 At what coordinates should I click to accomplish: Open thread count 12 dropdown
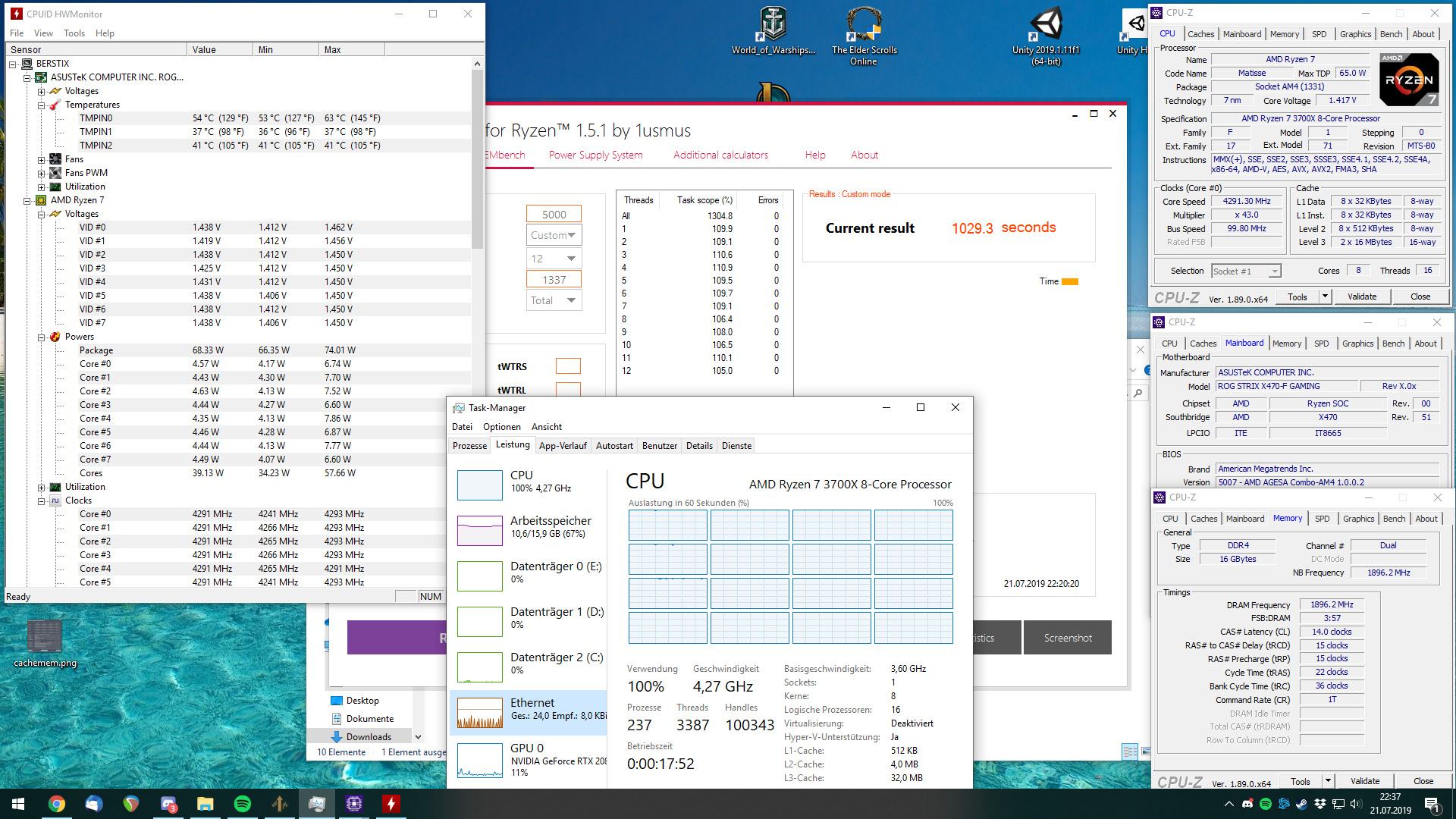point(554,258)
